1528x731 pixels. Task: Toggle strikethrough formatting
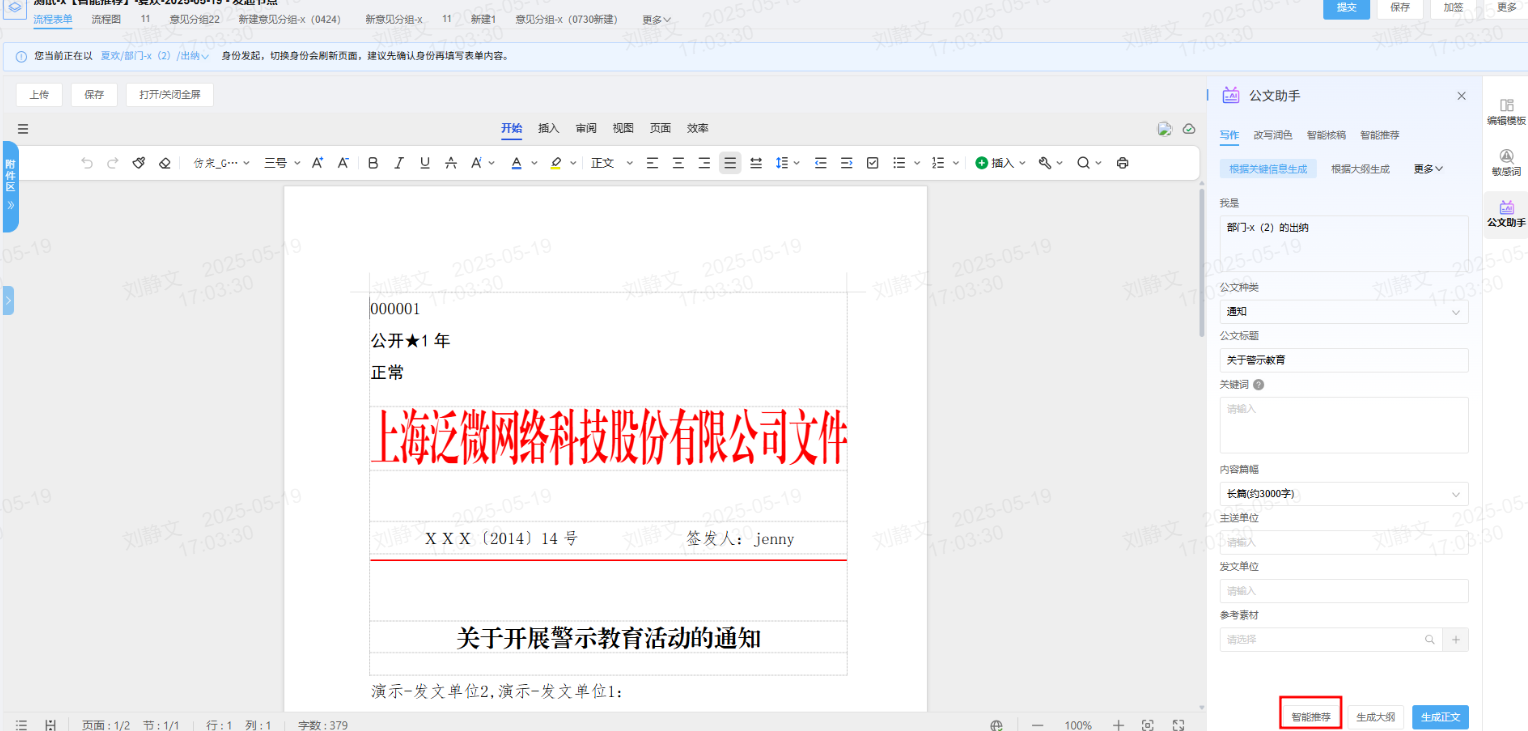click(451, 163)
